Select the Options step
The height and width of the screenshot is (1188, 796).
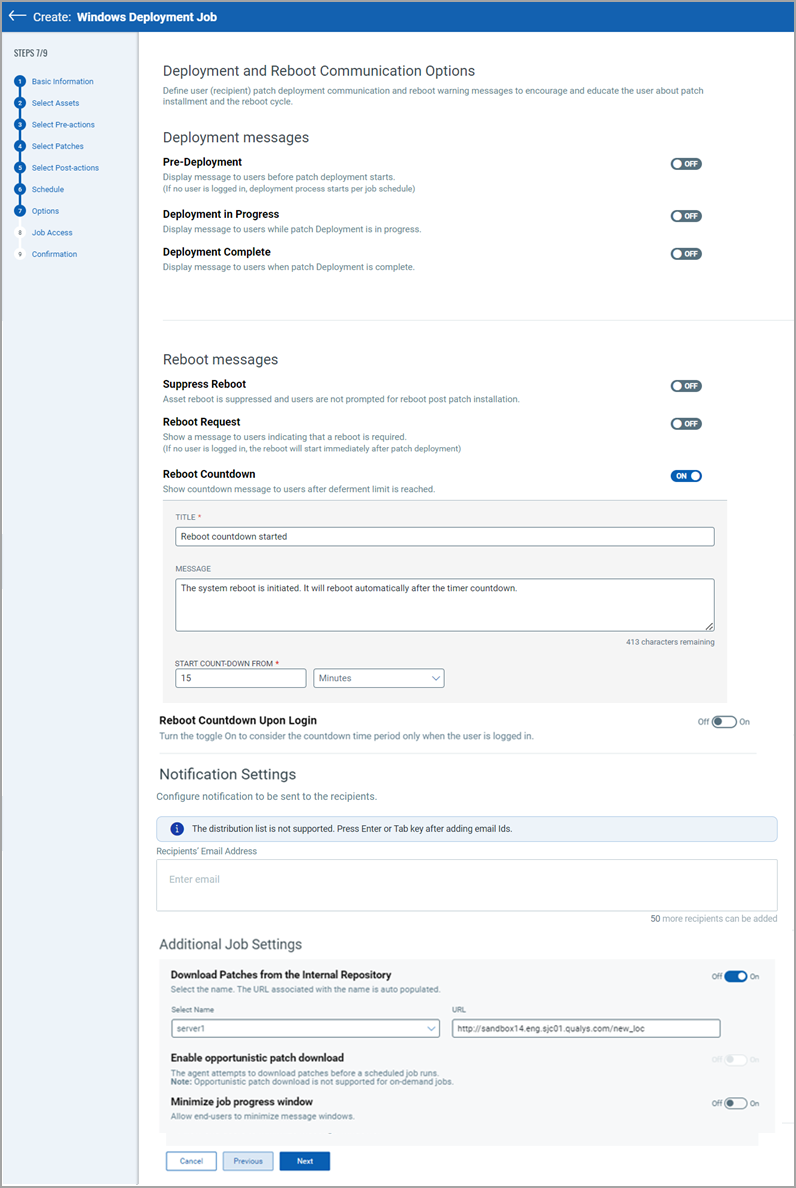45,211
